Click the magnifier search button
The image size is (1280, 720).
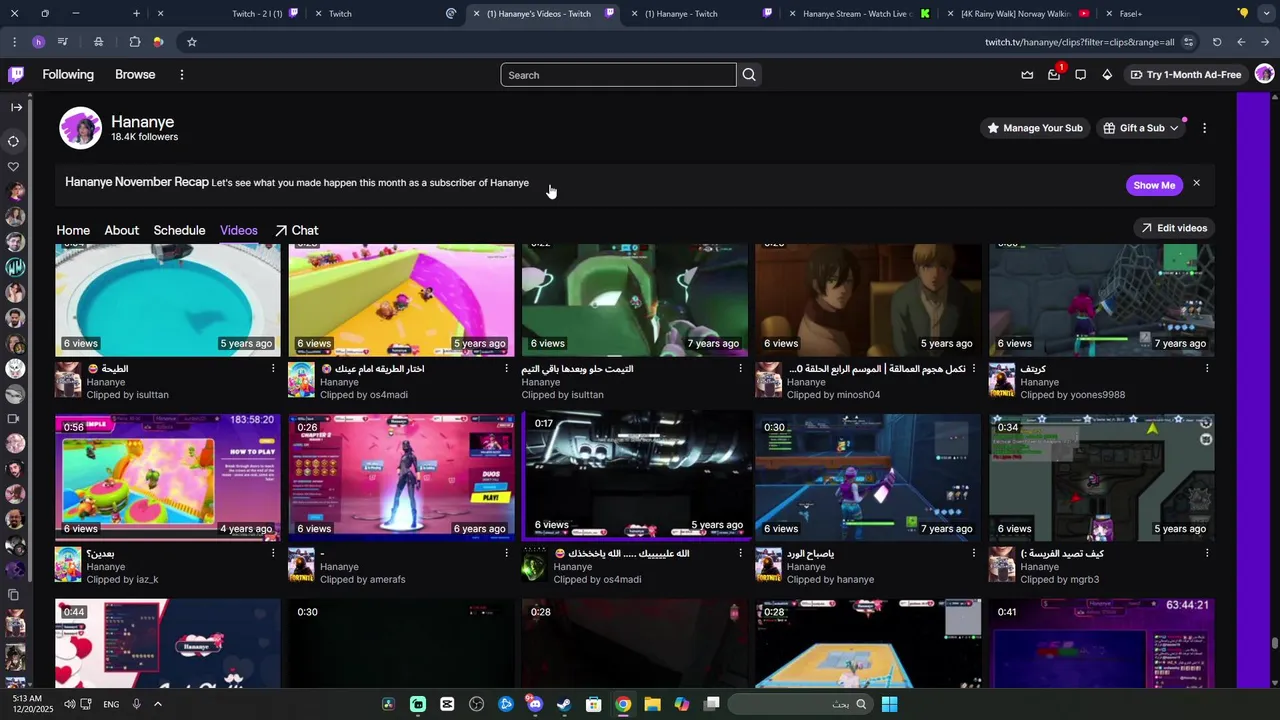point(749,75)
